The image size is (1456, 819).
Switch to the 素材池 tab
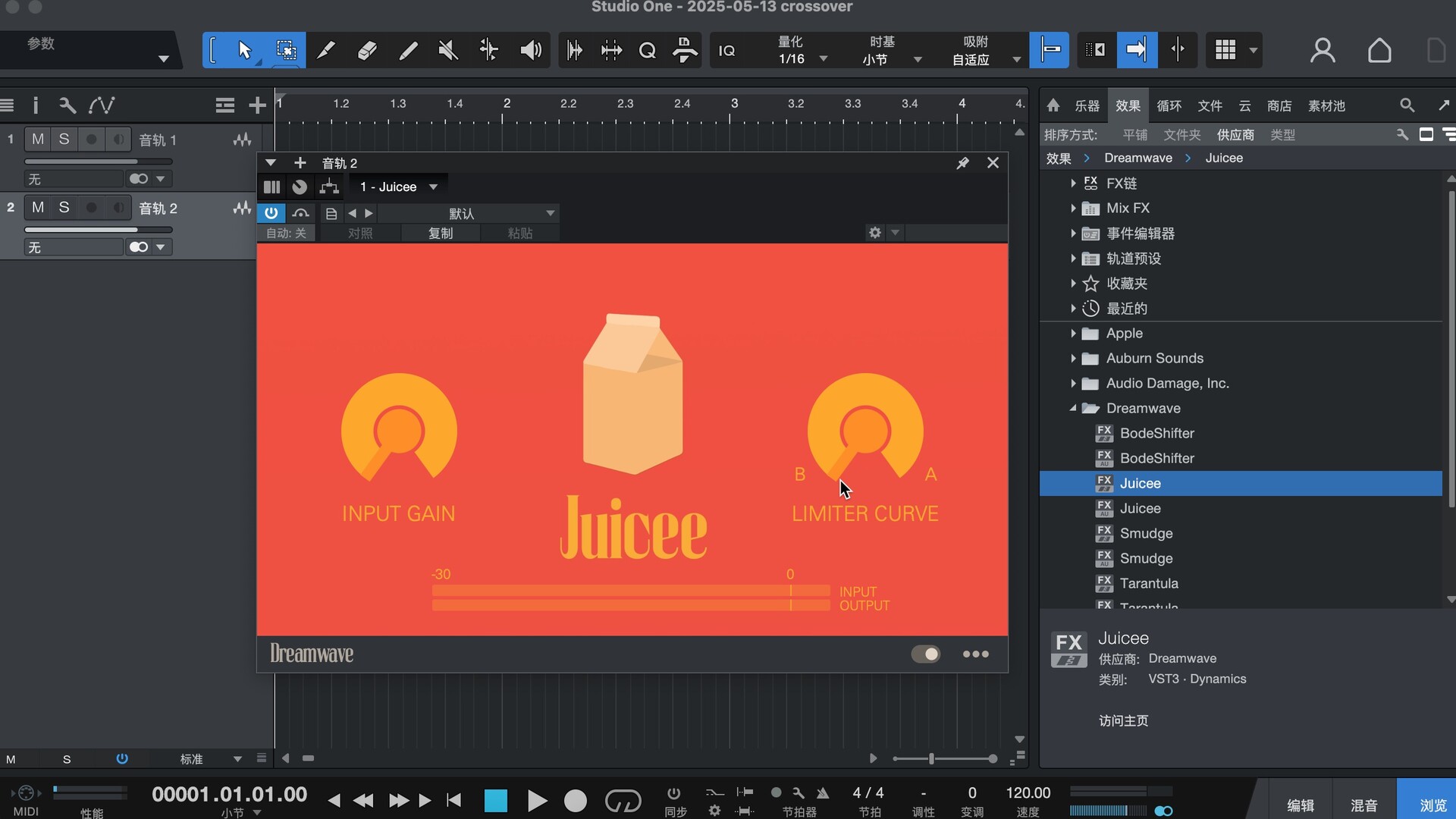(x=1326, y=105)
